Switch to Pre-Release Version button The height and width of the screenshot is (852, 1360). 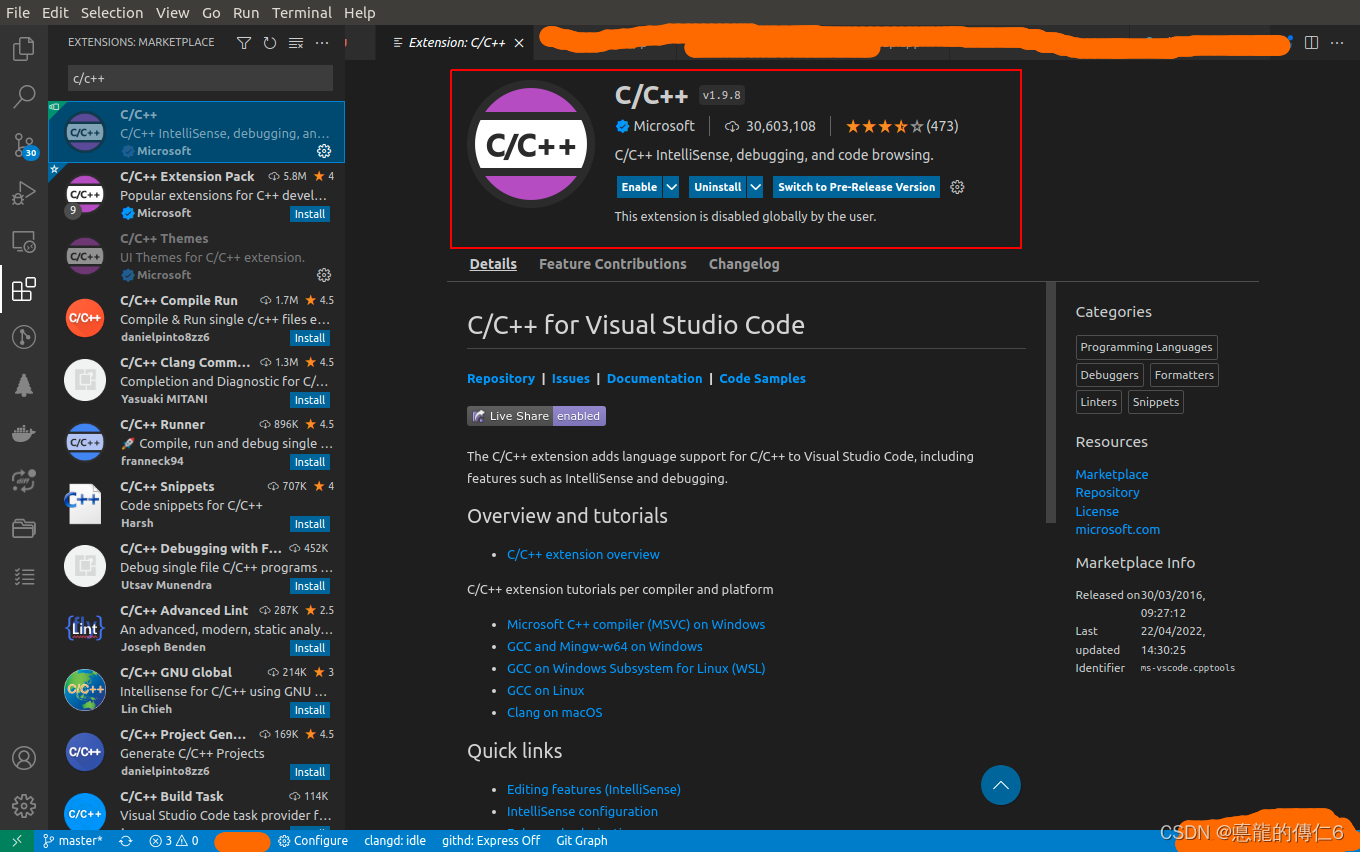857,187
